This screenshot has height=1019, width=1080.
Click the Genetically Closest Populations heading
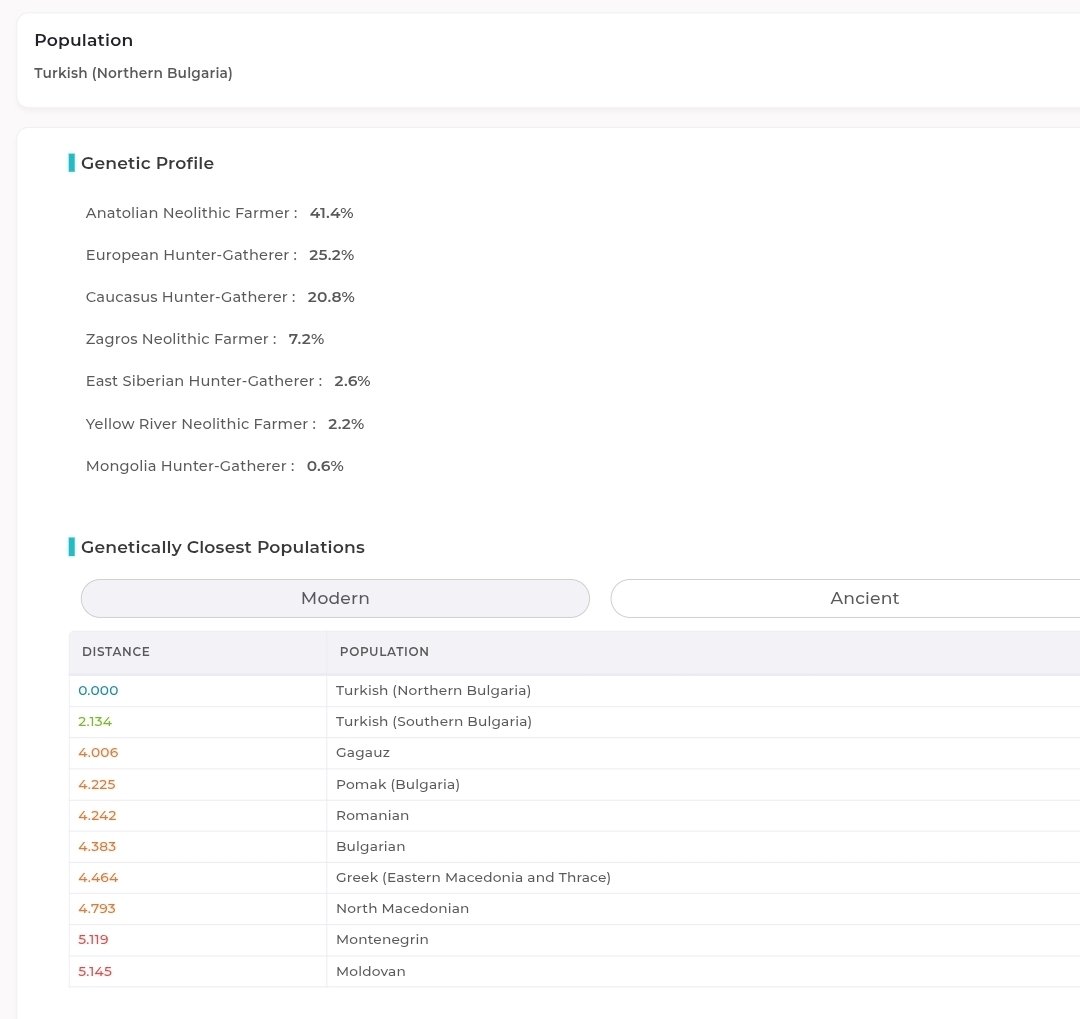[222, 547]
